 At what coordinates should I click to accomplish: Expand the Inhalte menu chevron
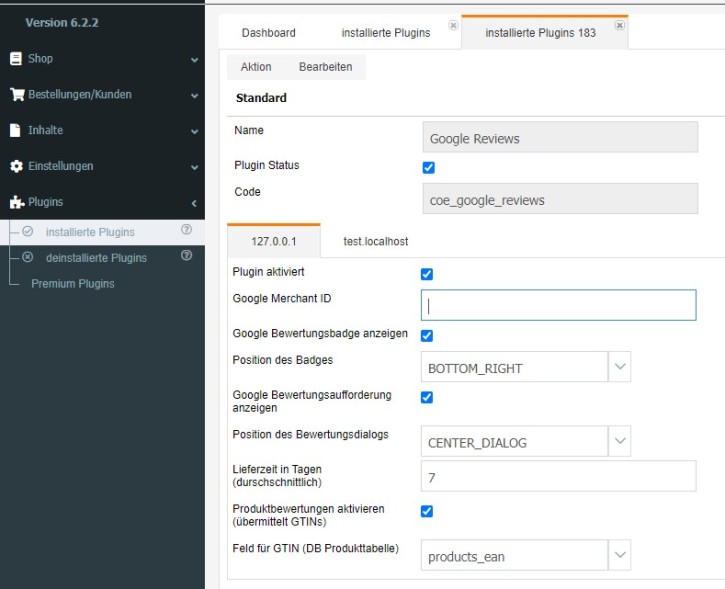point(195,132)
